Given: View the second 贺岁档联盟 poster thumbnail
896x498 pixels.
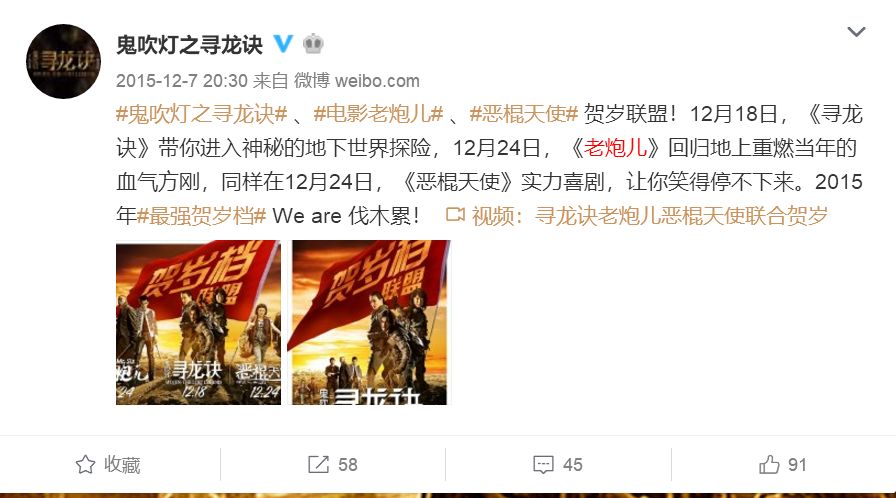Looking at the screenshot, I should [371, 323].
